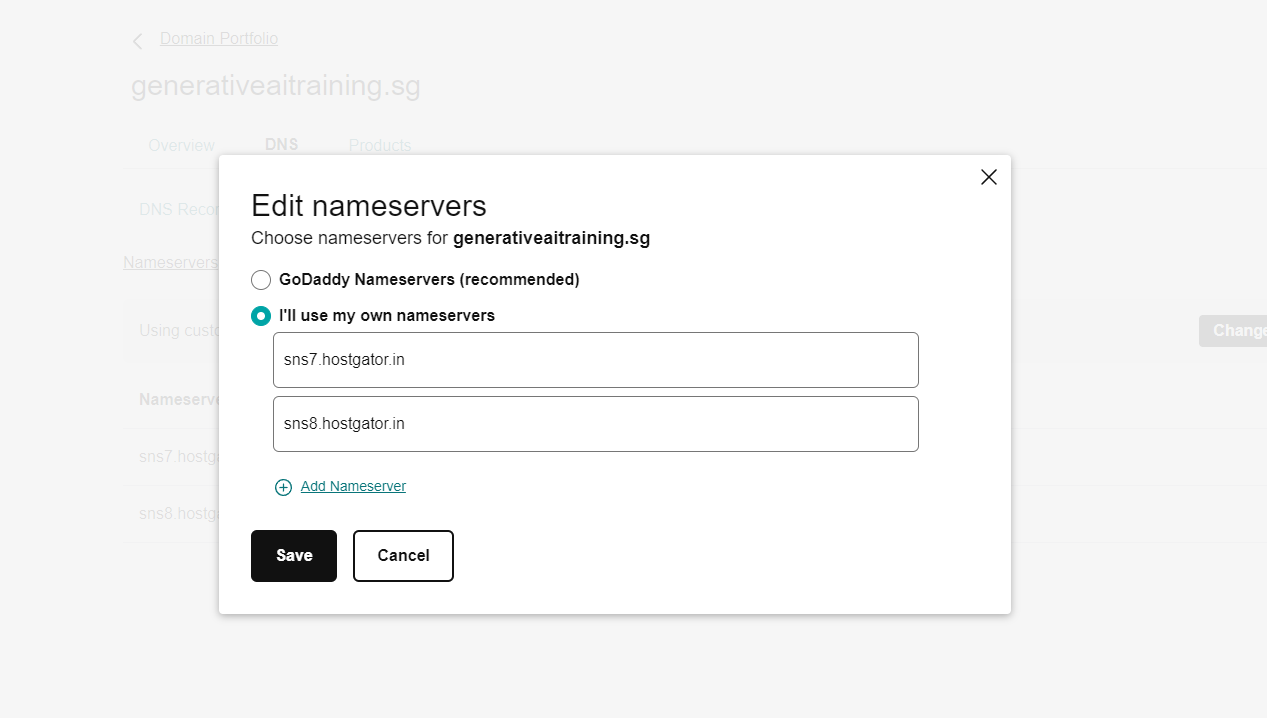Click the Edit nameservers dialog title
Viewport: 1267px width, 718px height.
pos(369,206)
